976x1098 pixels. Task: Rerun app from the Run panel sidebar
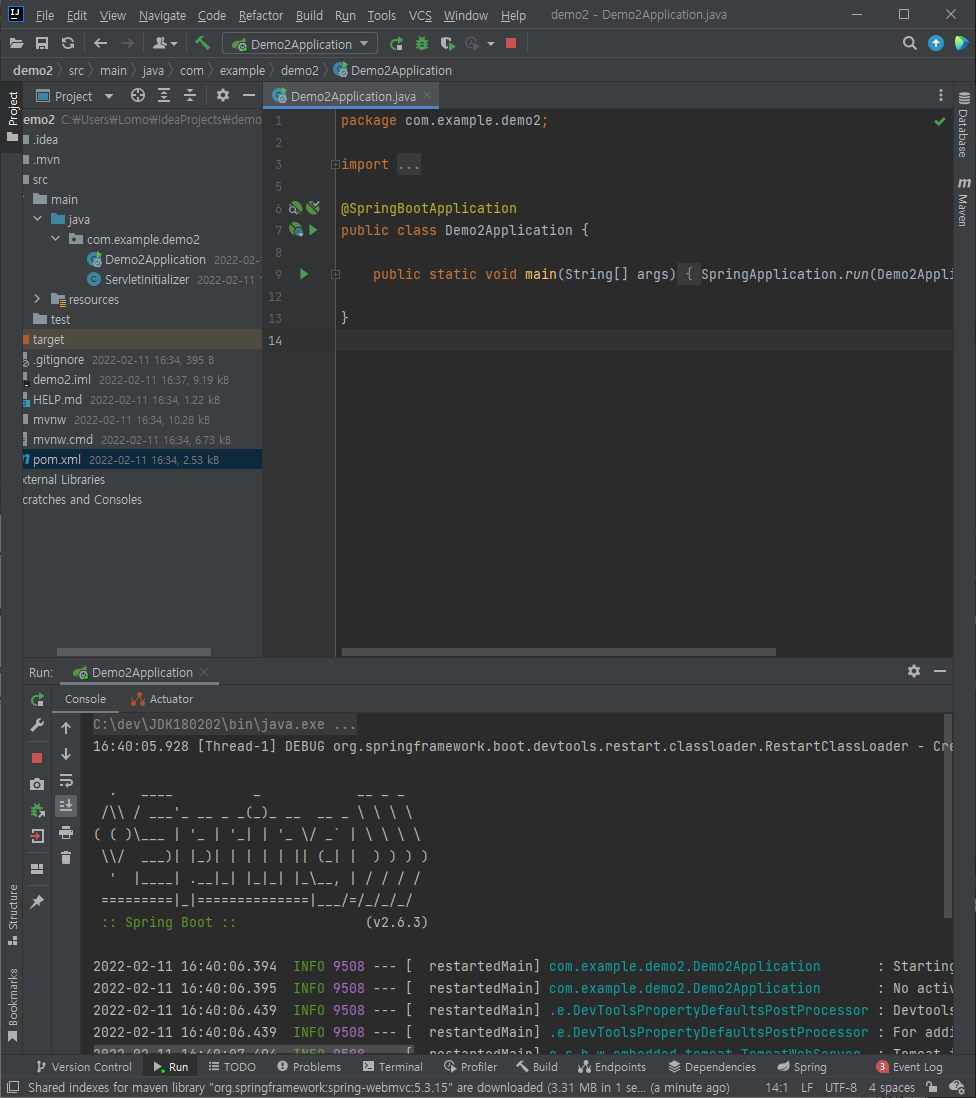coord(37,699)
